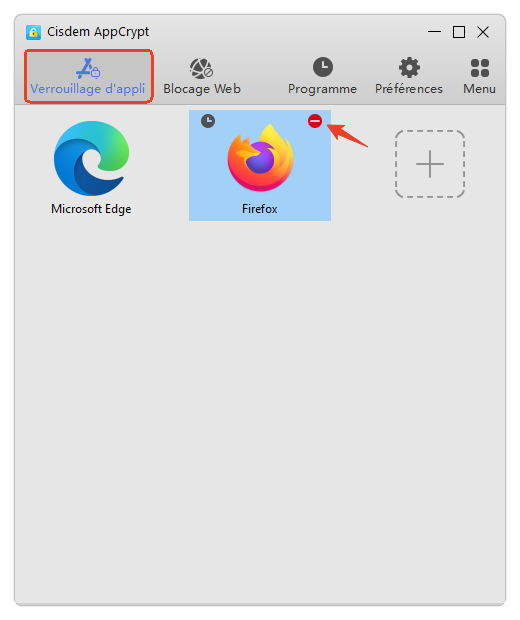Click the schedule clock badge on Firefox
The height and width of the screenshot is (620, 520).
click(x=208, y=121)
